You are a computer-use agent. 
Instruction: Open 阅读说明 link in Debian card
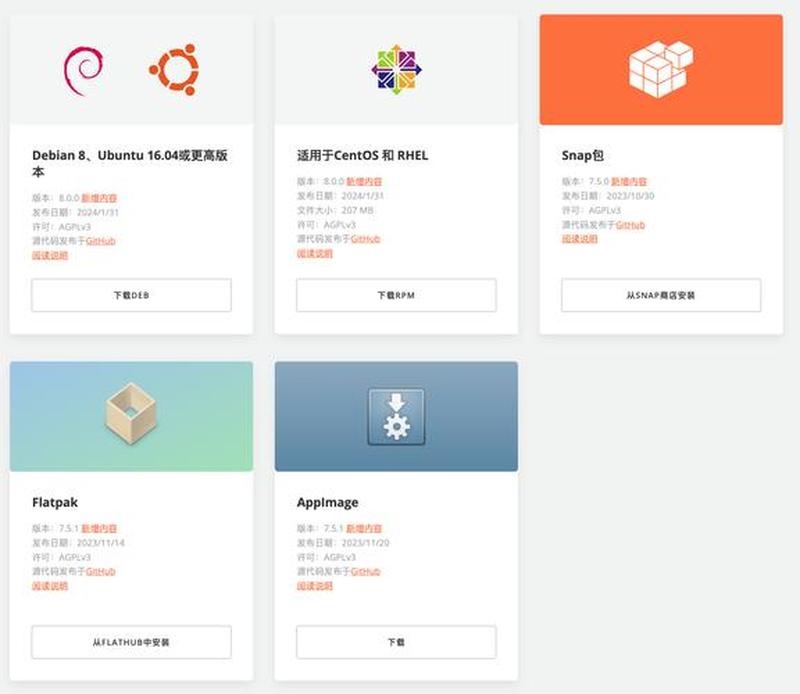coord(50,255)
